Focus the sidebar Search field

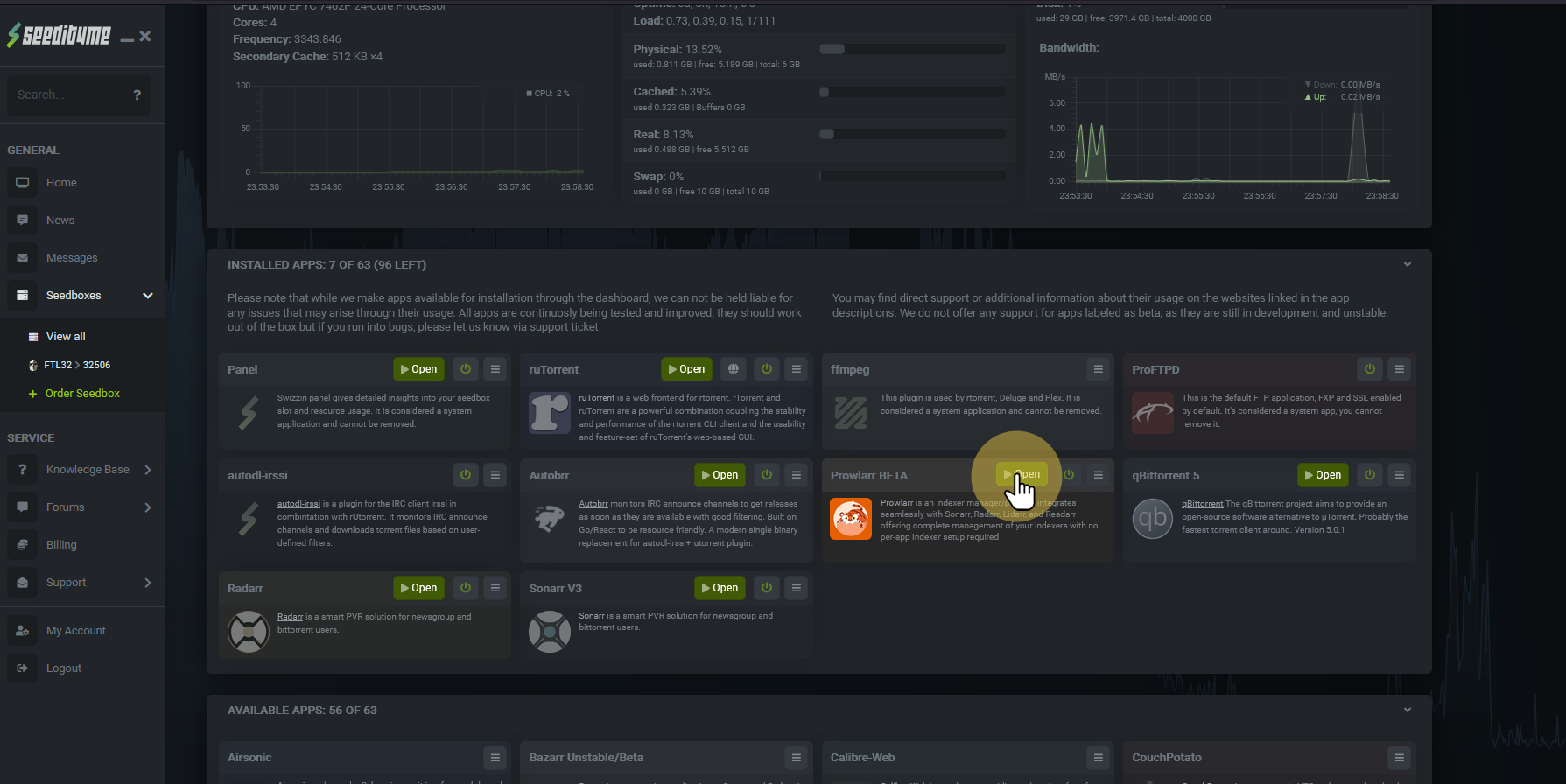point(68,94)
